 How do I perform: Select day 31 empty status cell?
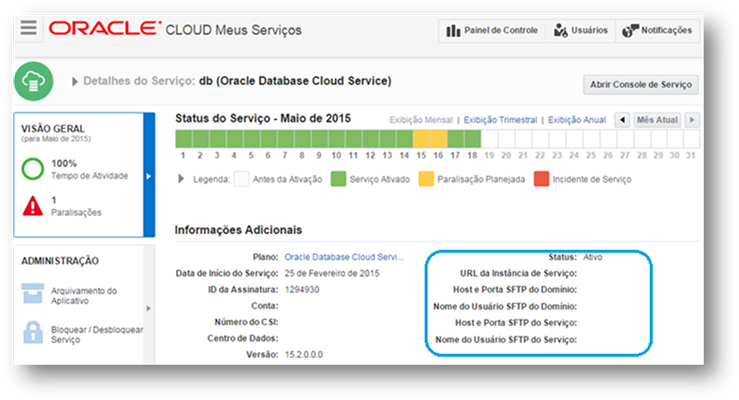pyautogui.click(x=691, y=139)
